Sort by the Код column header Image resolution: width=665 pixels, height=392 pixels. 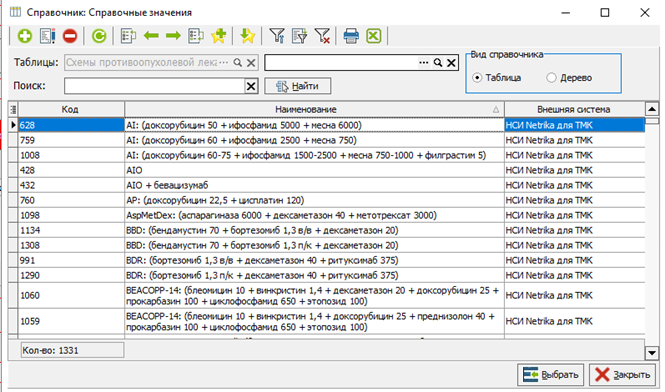(x=71, y=109)
